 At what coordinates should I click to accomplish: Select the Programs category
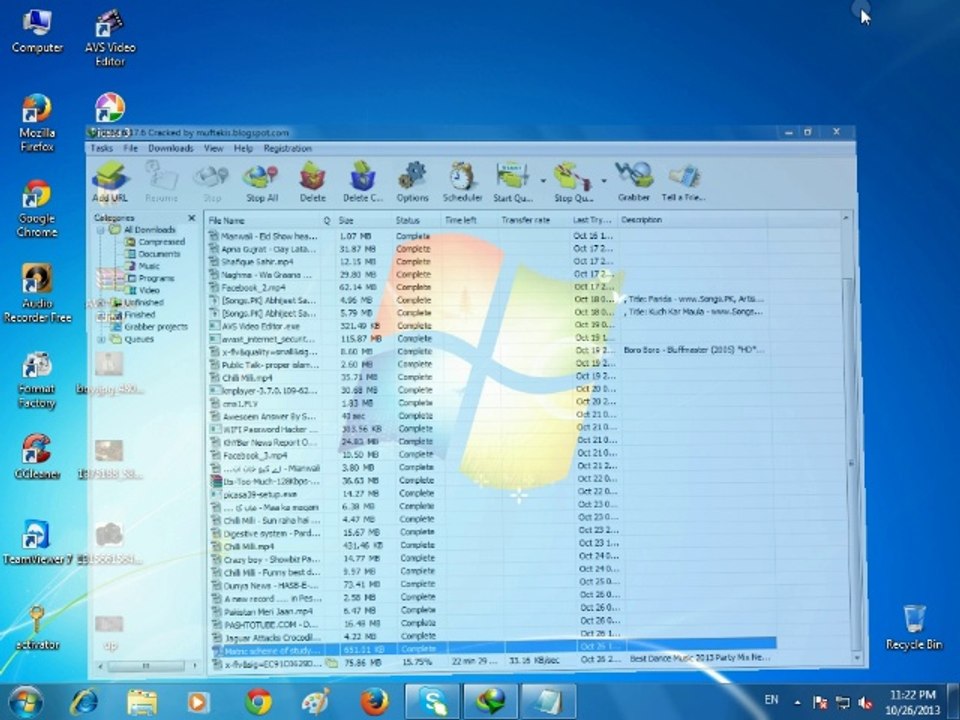150,279
